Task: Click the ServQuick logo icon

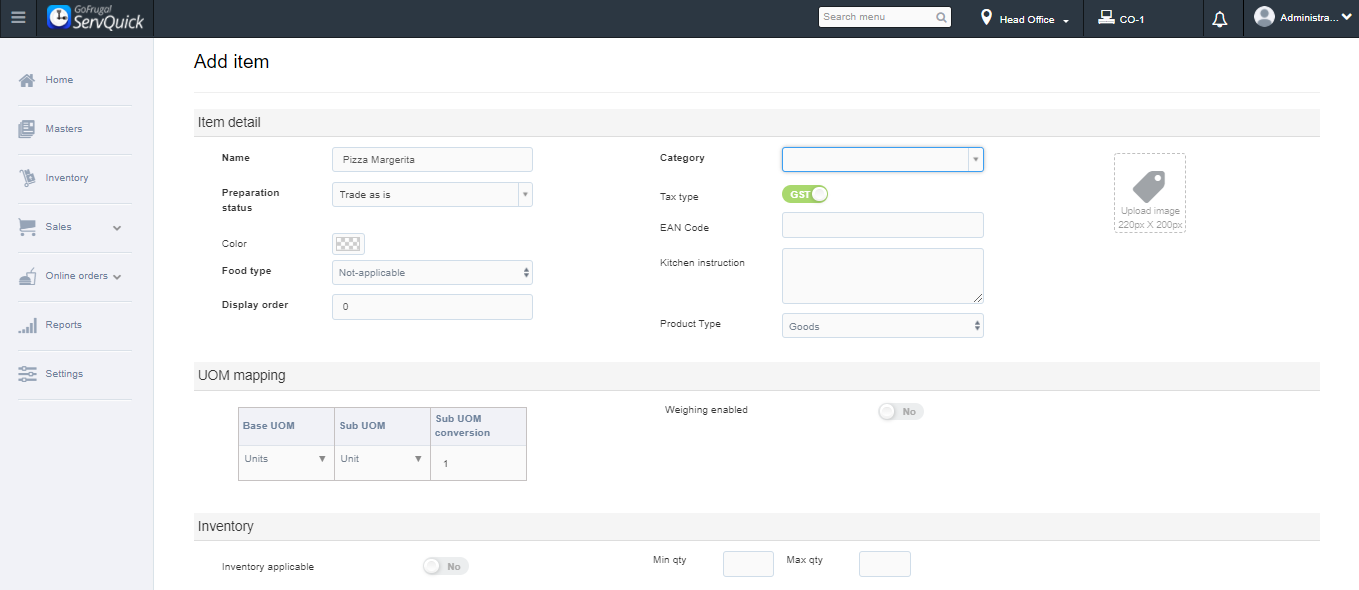Action: click(60, 18)
